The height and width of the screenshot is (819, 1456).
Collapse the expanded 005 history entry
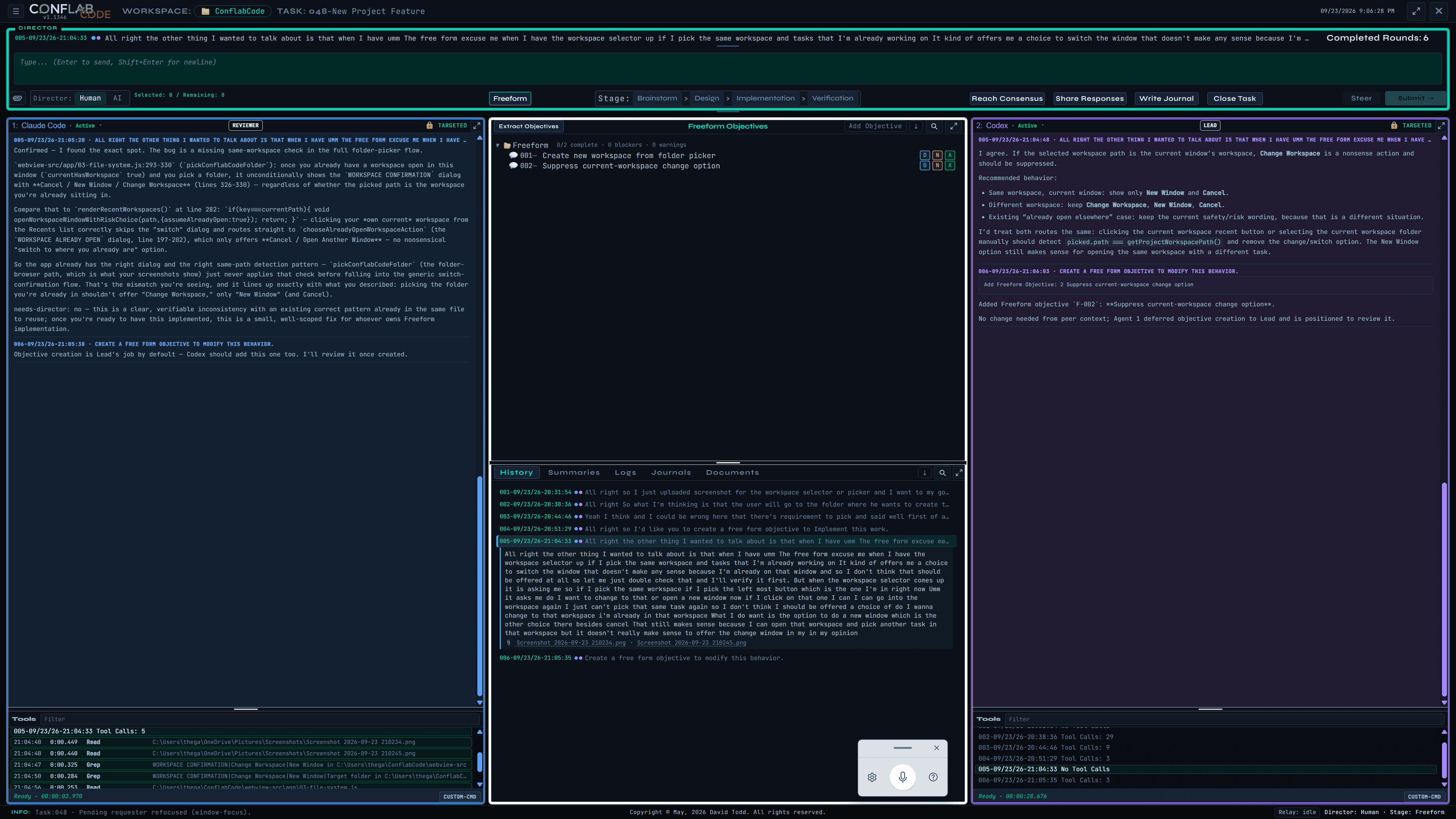(726, 541)
